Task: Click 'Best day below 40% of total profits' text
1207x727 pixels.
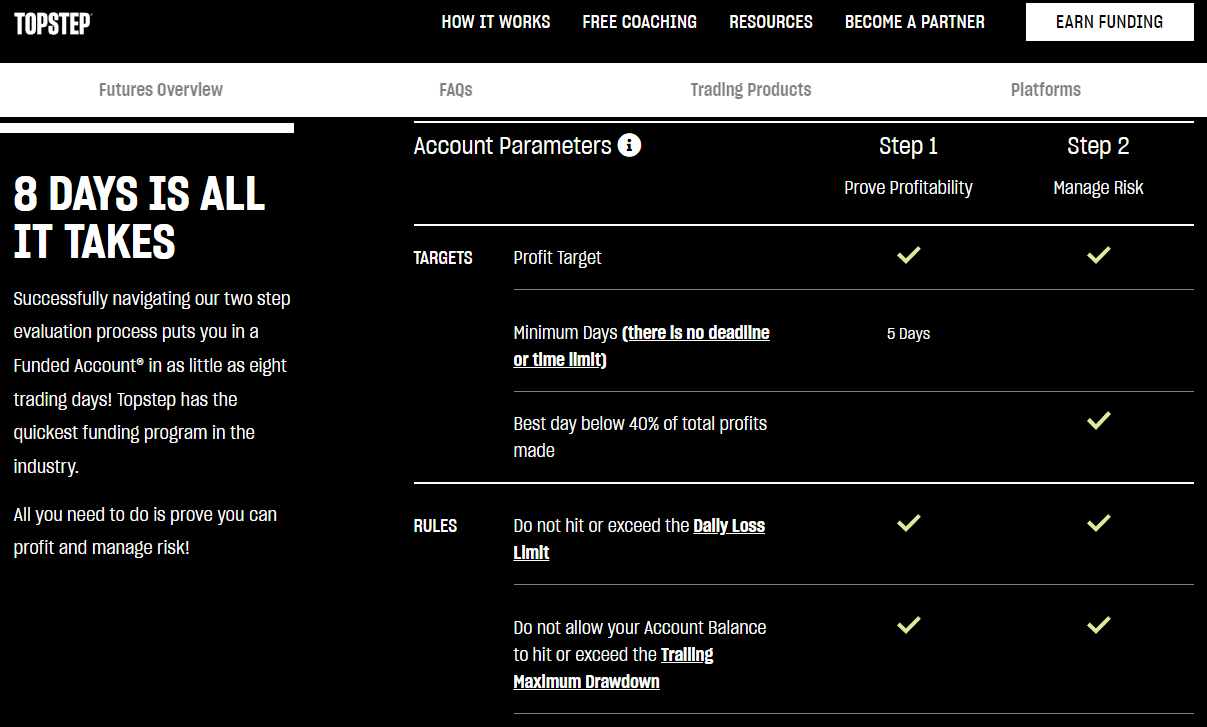Action: [x=640, y=437]
